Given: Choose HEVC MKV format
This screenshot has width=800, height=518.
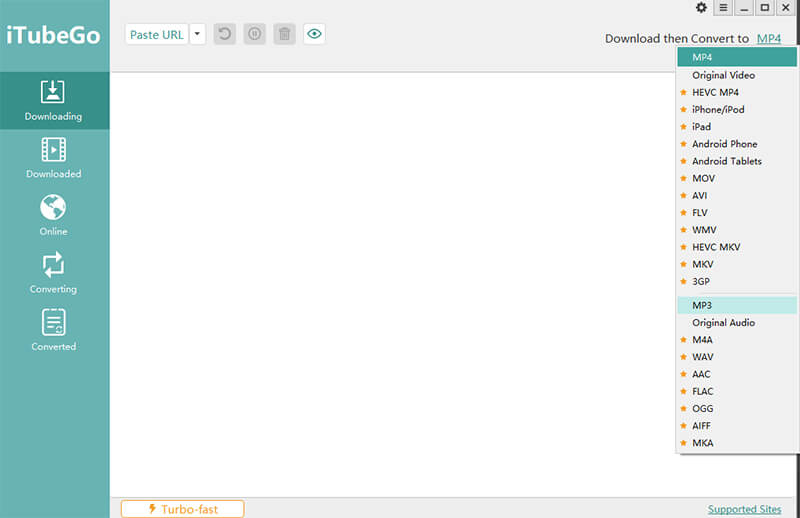Looking at the screenshot, I should pos(737,247).
